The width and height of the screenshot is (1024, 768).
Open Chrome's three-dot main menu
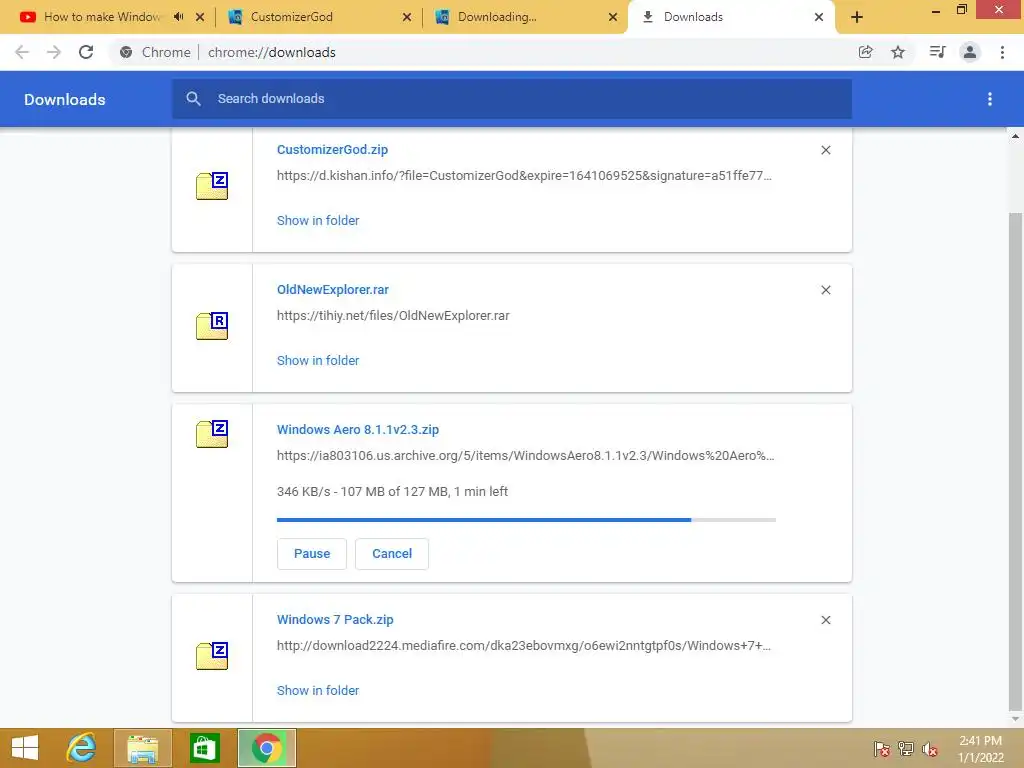(1002, 52)
